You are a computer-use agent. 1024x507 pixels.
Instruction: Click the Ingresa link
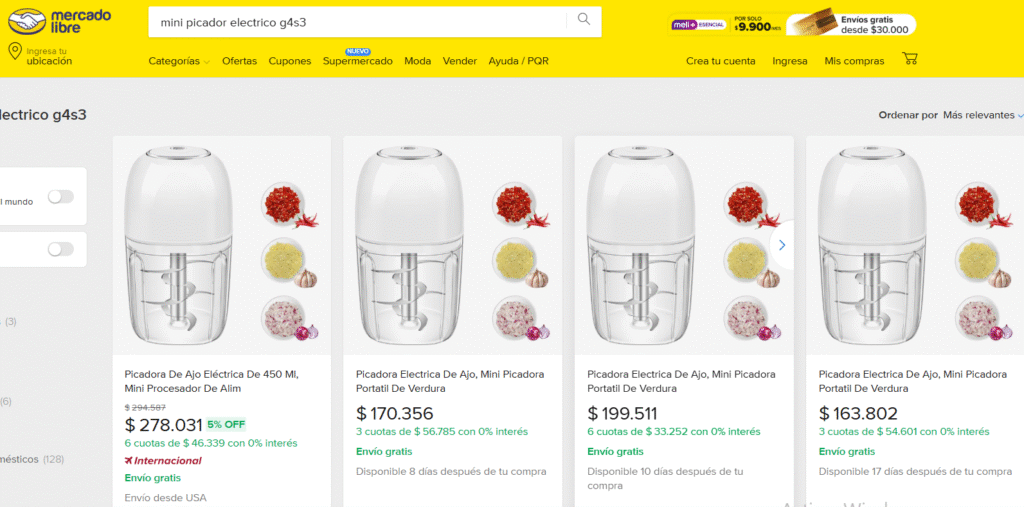click(789, 61)
